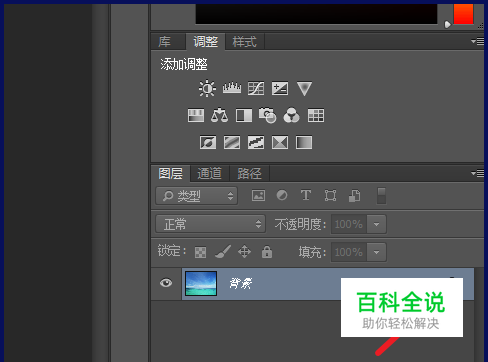488x362 pixels.
Task: Open the 正常 blend mode dropdown
Action: [211, 224]
